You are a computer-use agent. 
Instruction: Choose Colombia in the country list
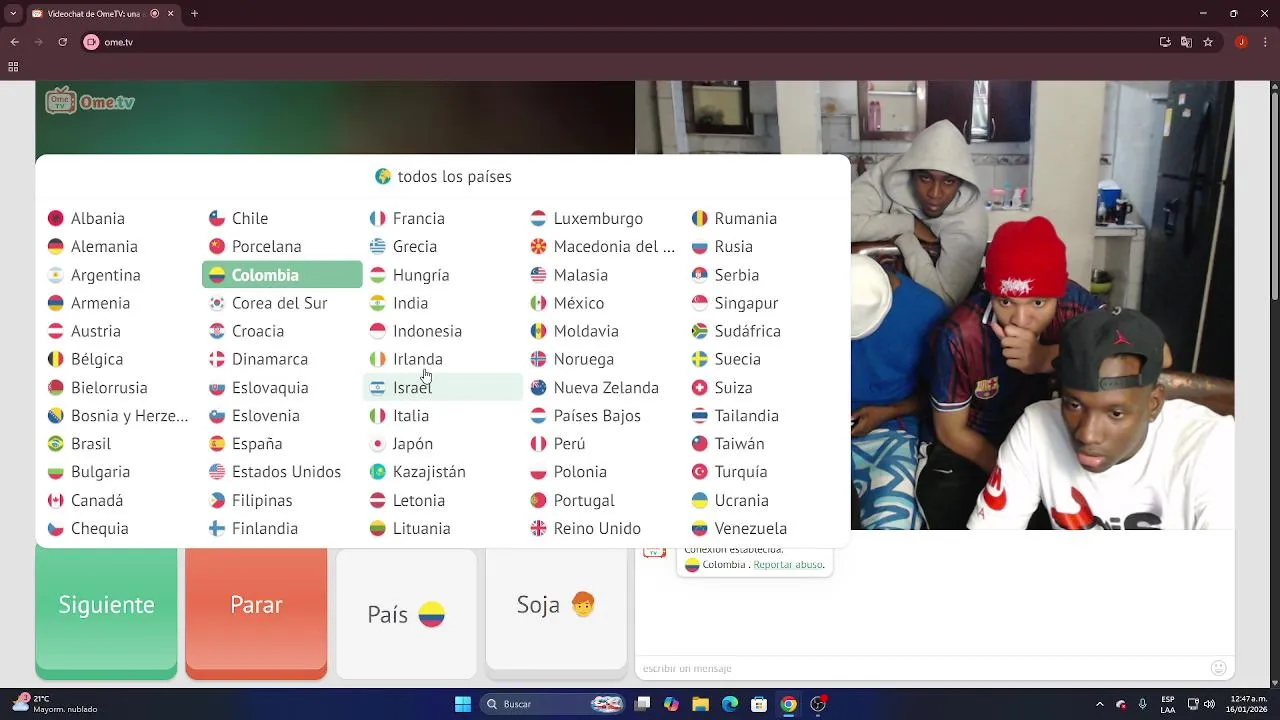[x=282, y=275]
